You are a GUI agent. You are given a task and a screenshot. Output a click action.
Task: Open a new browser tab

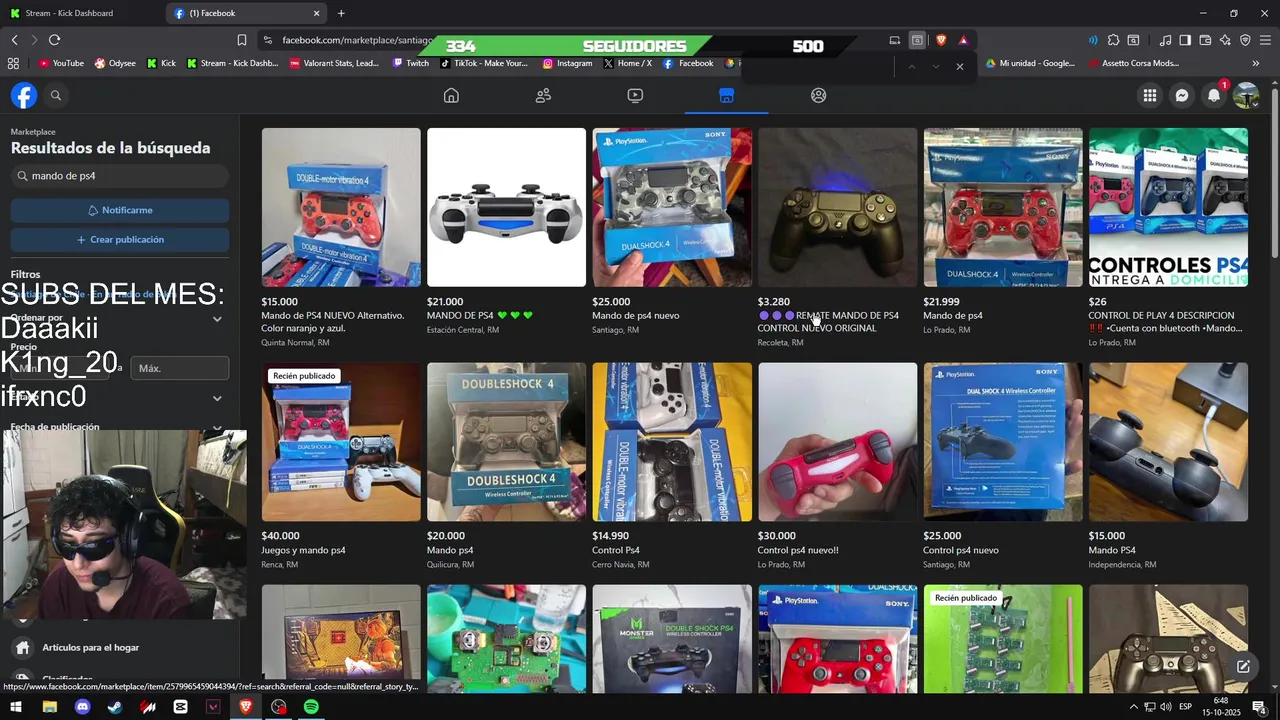[341, 13]
